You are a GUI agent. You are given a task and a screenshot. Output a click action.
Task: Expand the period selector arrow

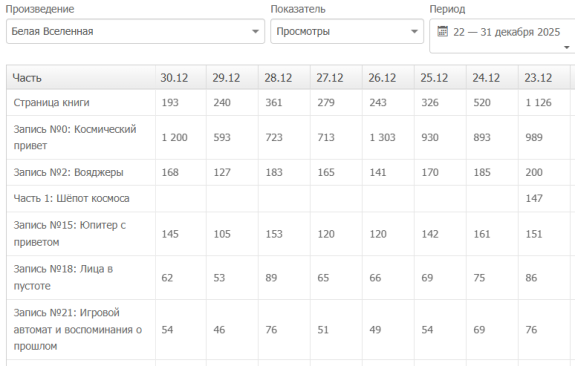coord(567,47)
